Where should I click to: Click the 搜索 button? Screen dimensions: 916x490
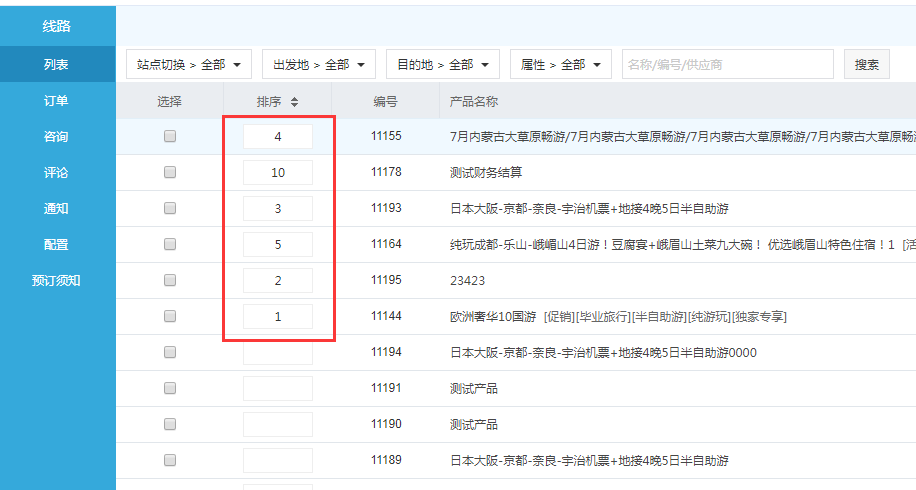point(866,64)
